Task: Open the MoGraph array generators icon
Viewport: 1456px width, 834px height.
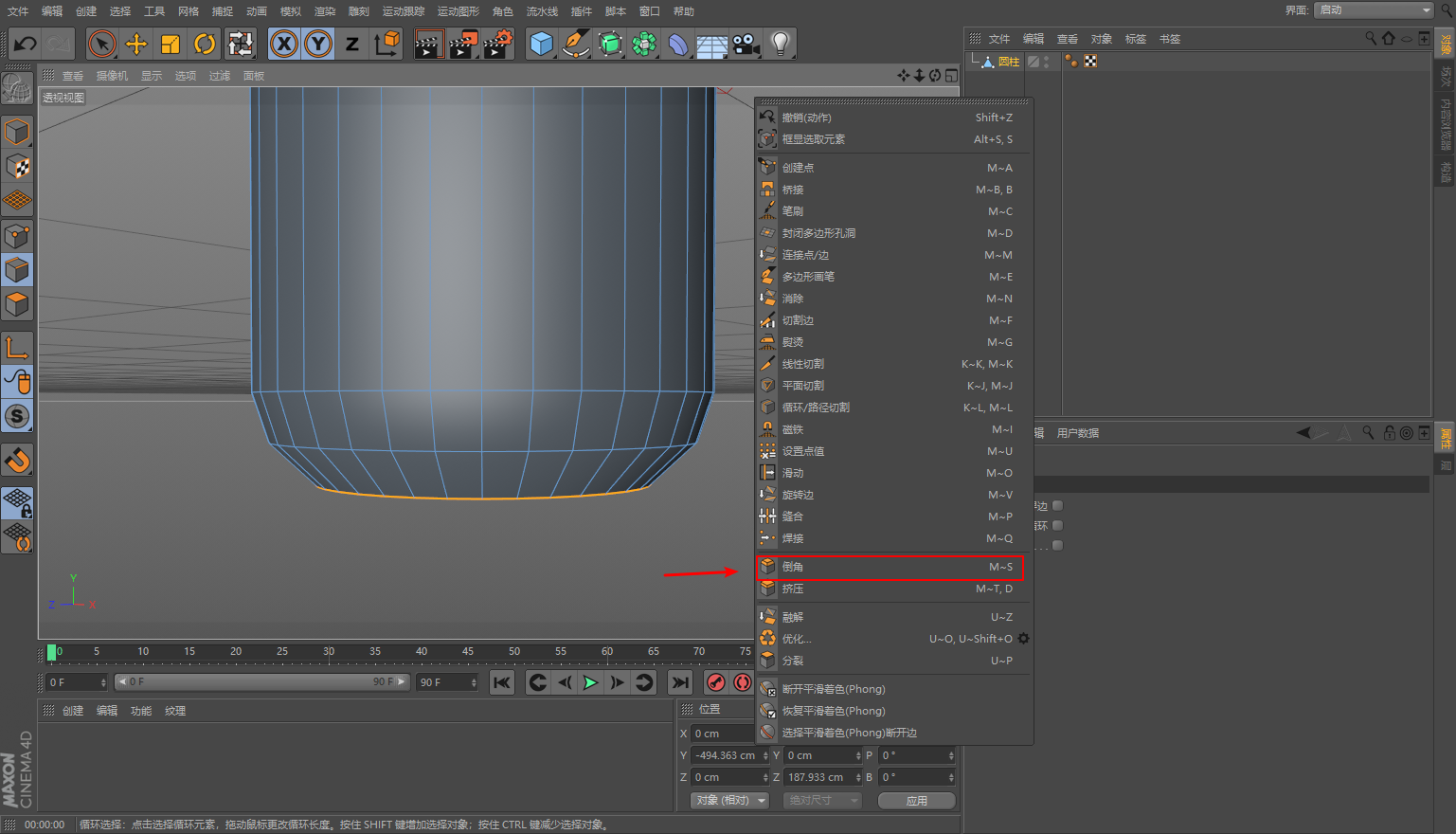Action: (x=644, y=44)
